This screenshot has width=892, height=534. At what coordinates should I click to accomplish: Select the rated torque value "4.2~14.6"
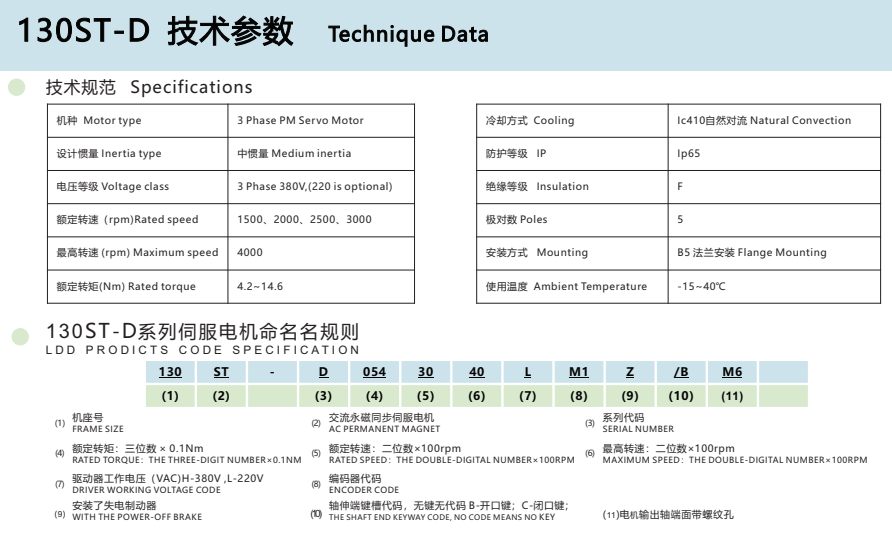click(x=260, y=286)
